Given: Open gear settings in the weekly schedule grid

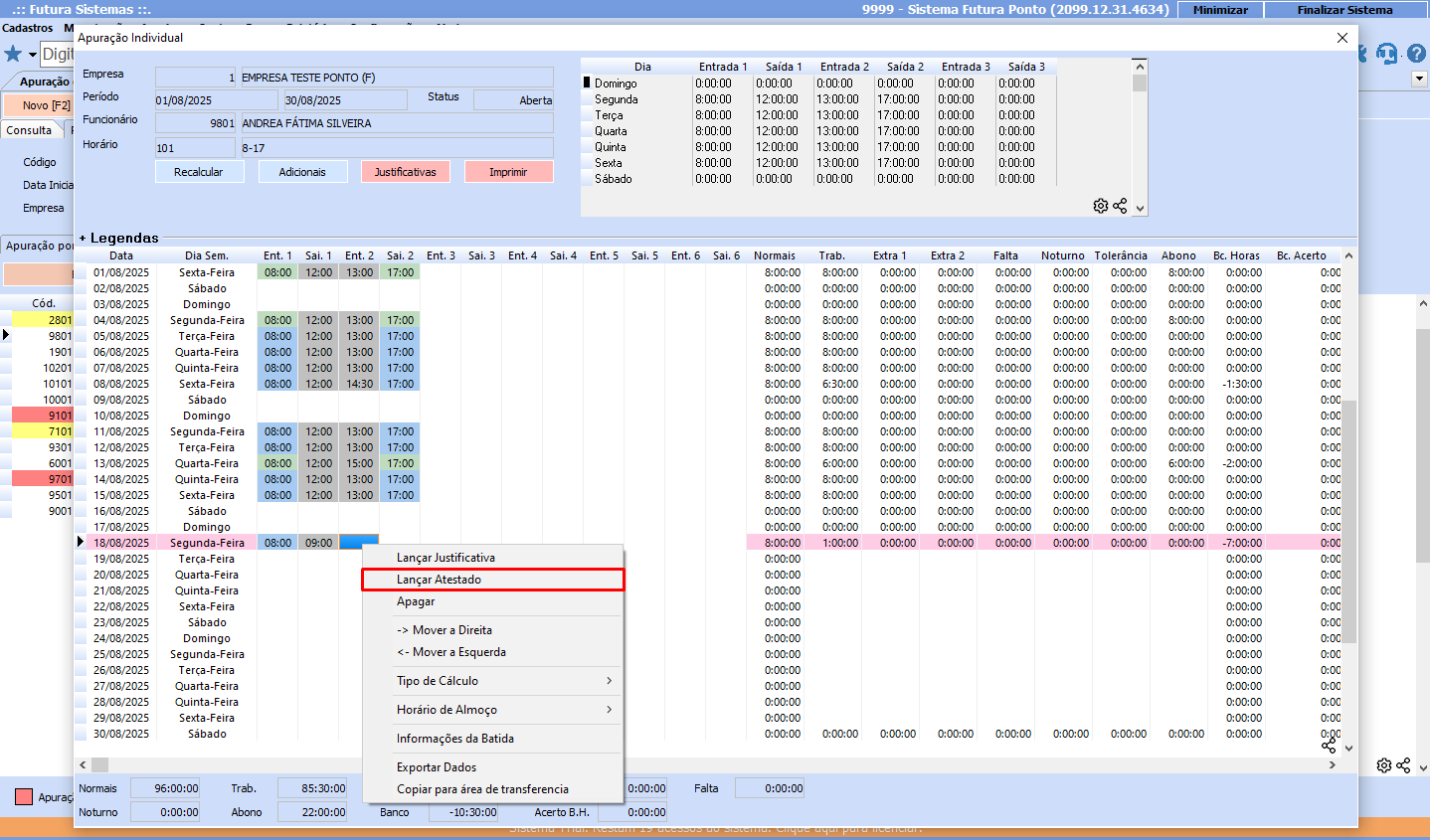Looking at the screenshot, I should pos(1100,206).
